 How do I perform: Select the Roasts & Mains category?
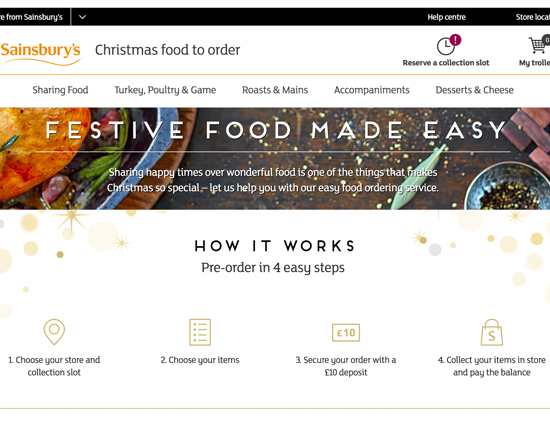pos(275,90)
